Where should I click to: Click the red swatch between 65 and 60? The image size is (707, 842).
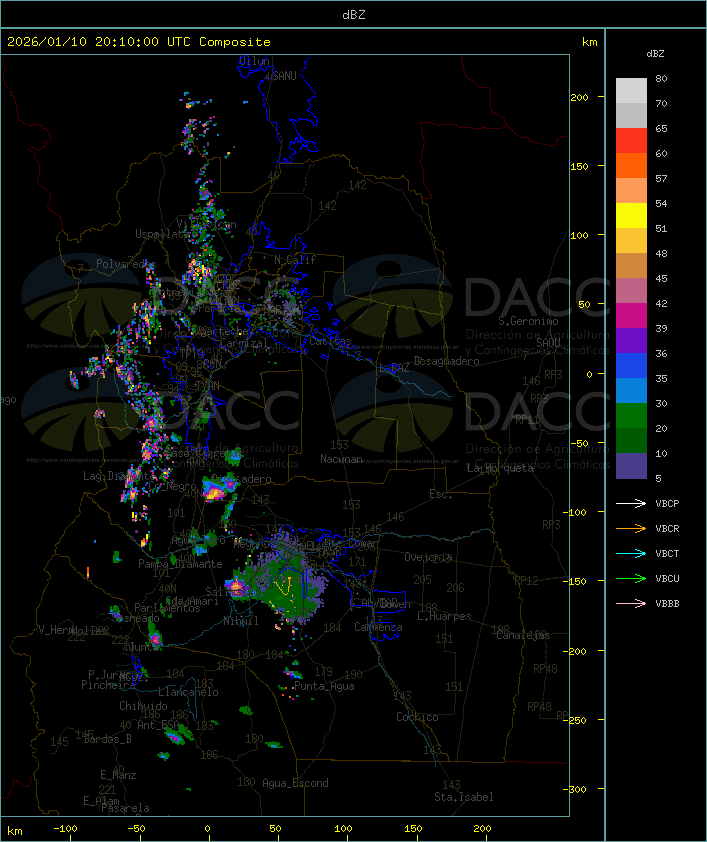coord(631,141)
